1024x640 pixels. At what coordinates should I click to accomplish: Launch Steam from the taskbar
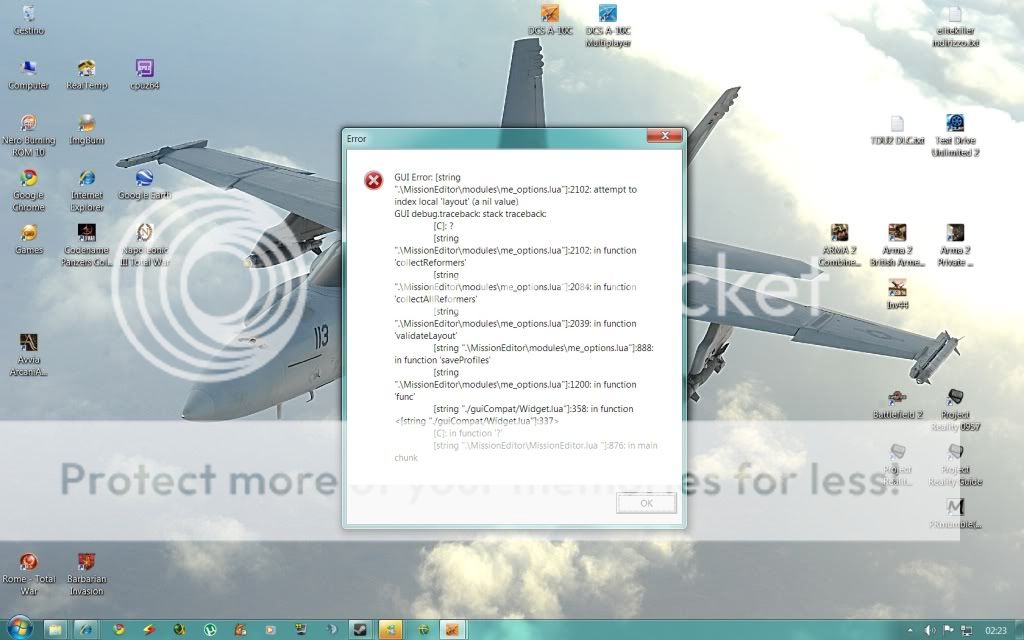click(x=361, y=631)
